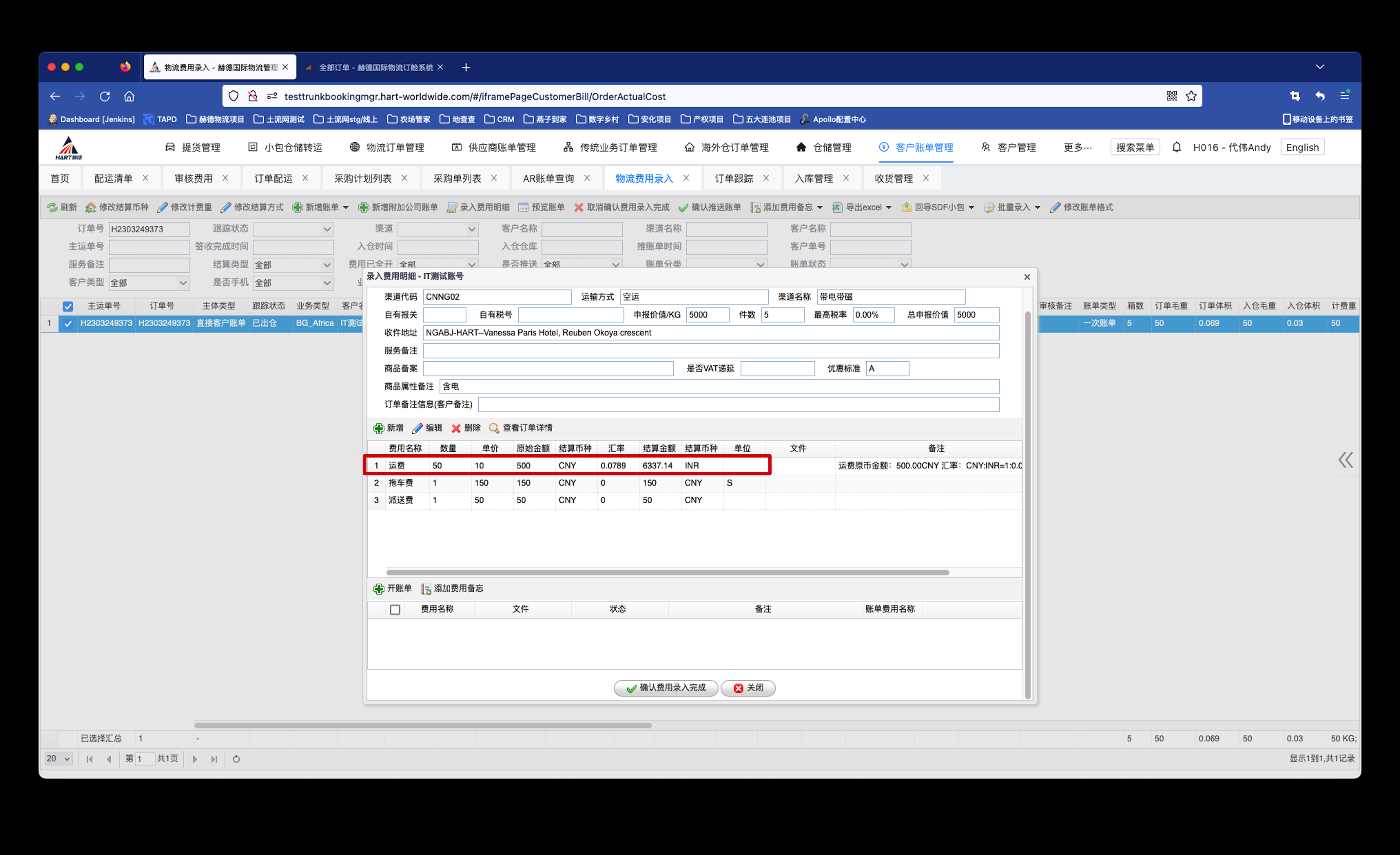
Task: Check the 费用名称 header checkbox in bill grid
Action: (395, 609)
